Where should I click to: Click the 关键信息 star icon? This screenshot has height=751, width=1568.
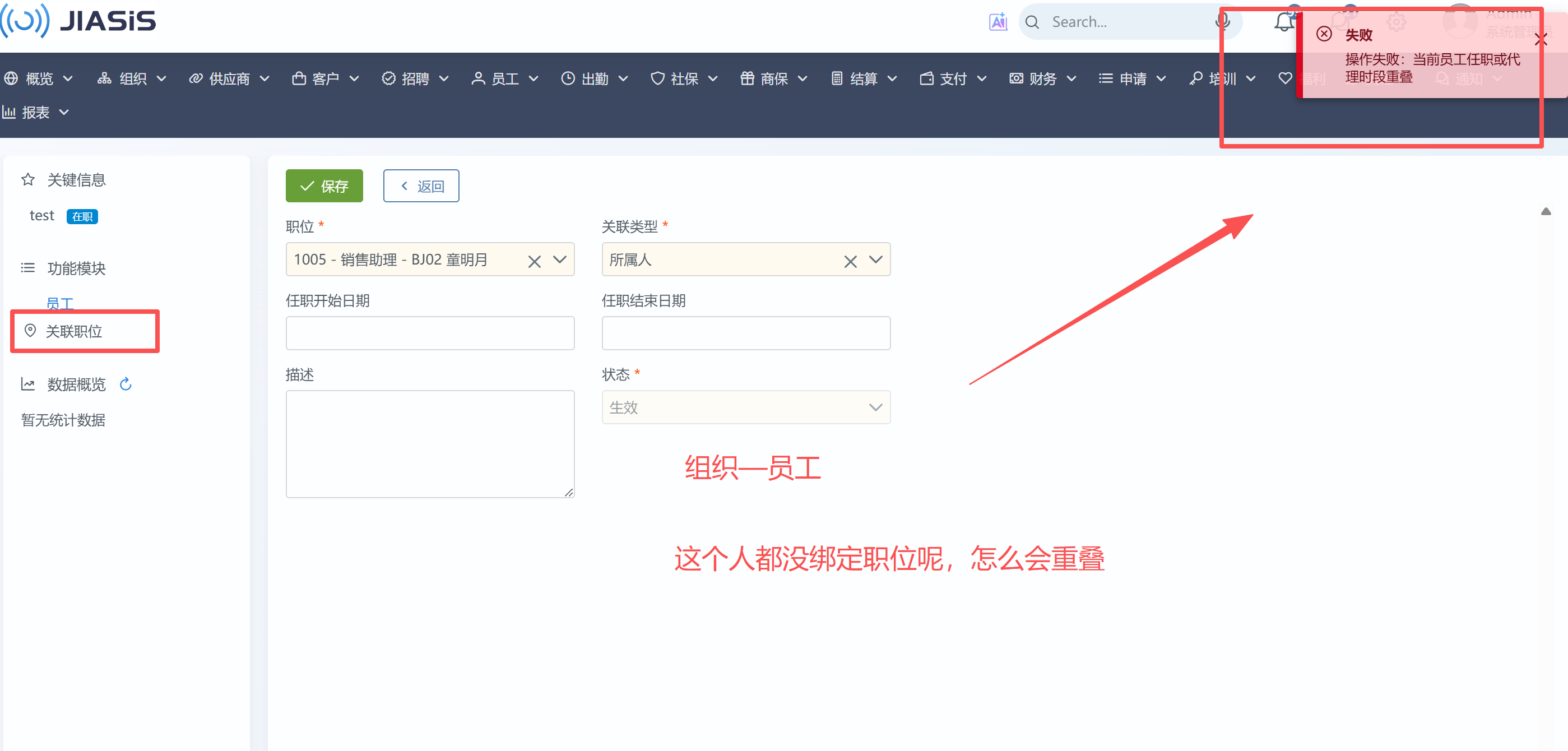pos(28,179)
